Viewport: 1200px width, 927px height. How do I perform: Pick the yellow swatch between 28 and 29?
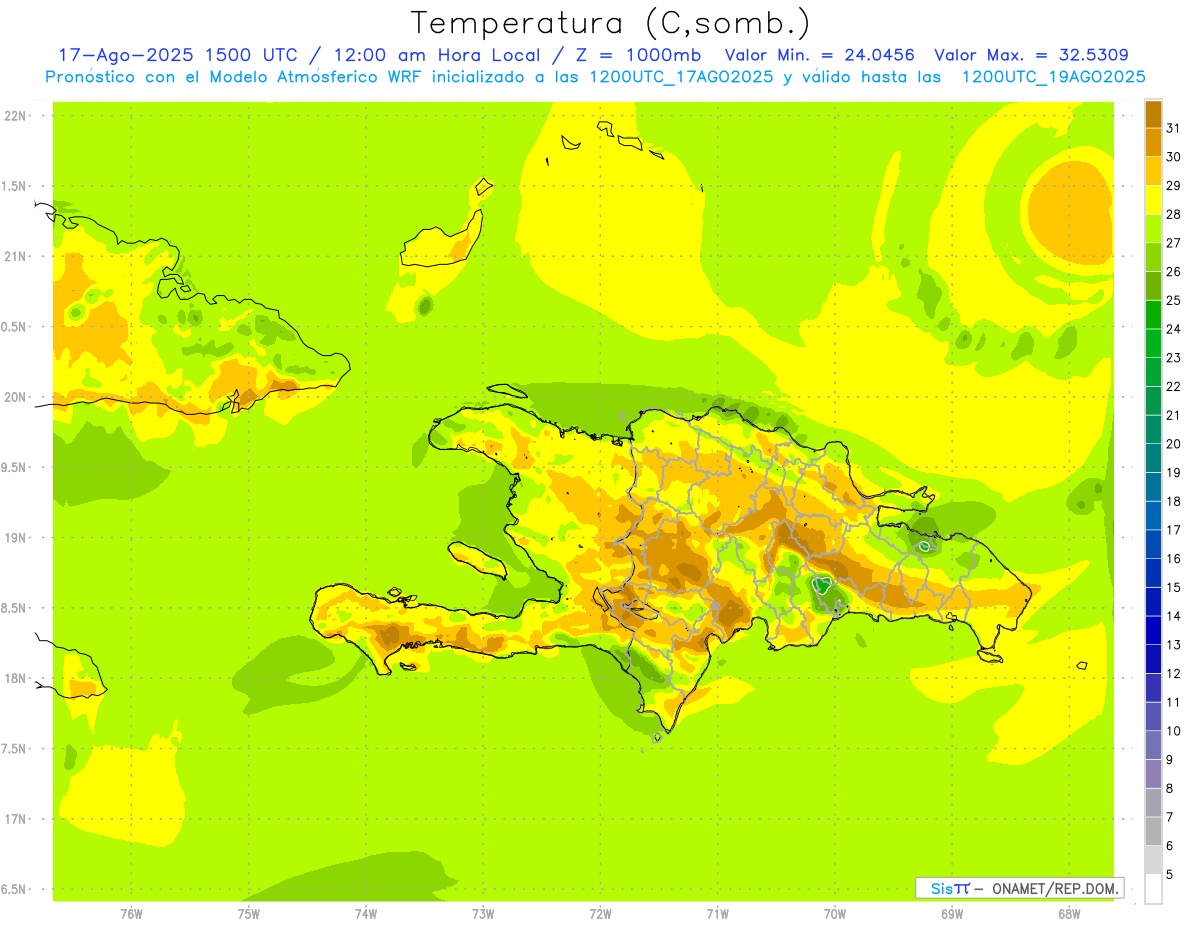point(1153,200)
